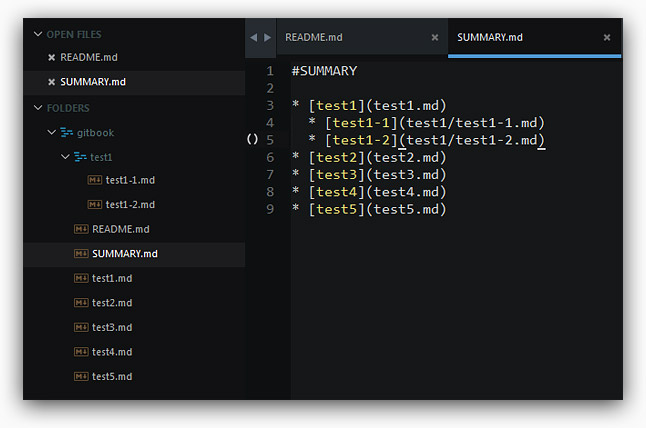Click the test1 folder icon
Screen dimensions: 646x428
pos(80,157)
